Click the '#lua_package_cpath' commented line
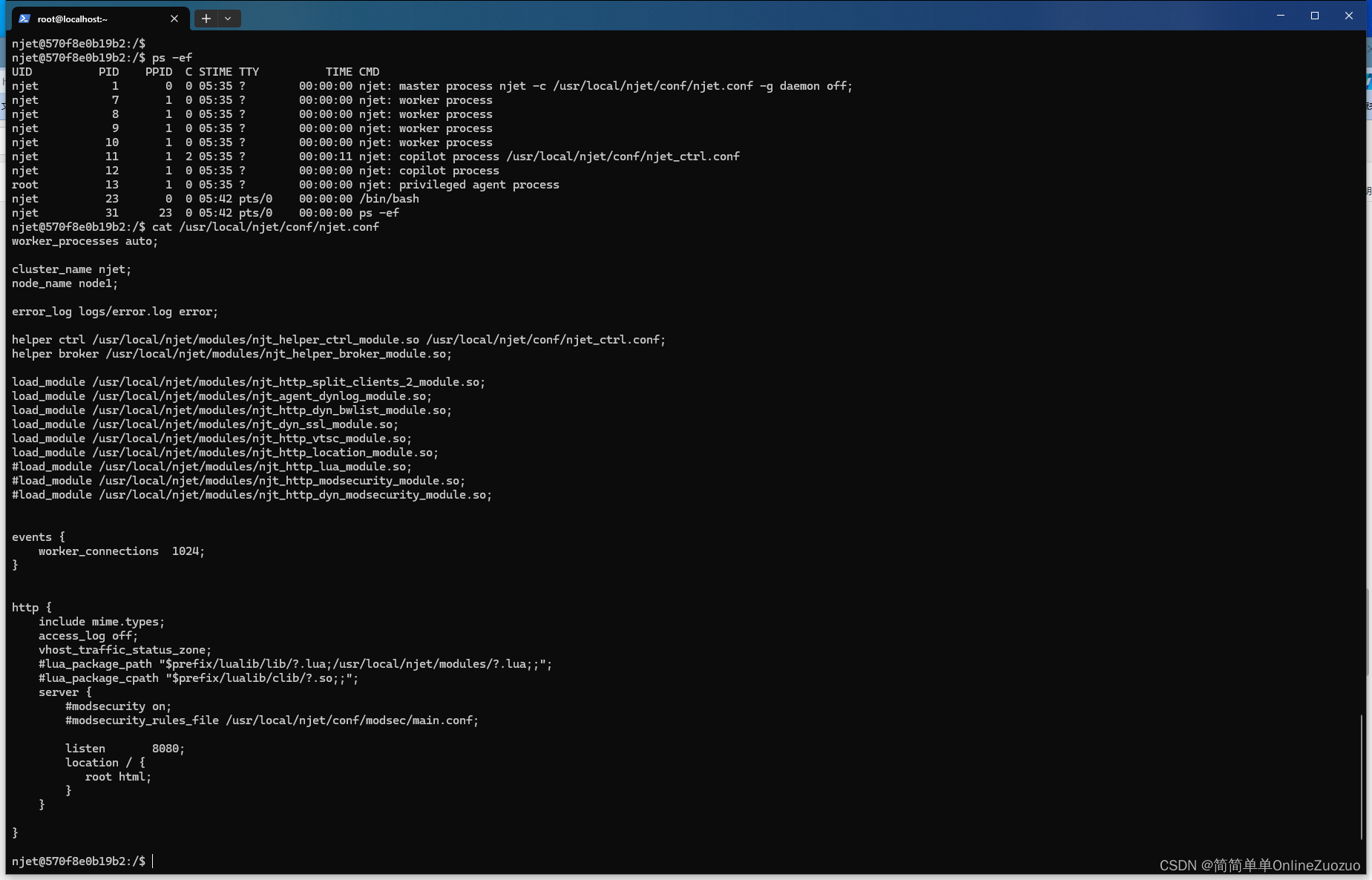Image resolution: width=1372 pixels, height=880 pixels. click(198, 678)
